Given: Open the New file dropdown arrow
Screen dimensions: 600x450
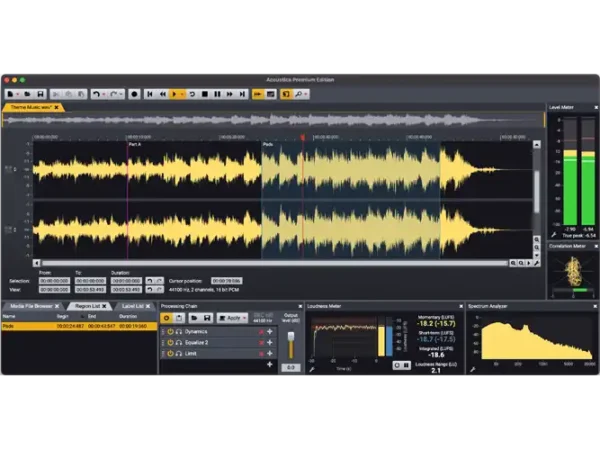Looking at the screenshot, I should click(18, 95).
